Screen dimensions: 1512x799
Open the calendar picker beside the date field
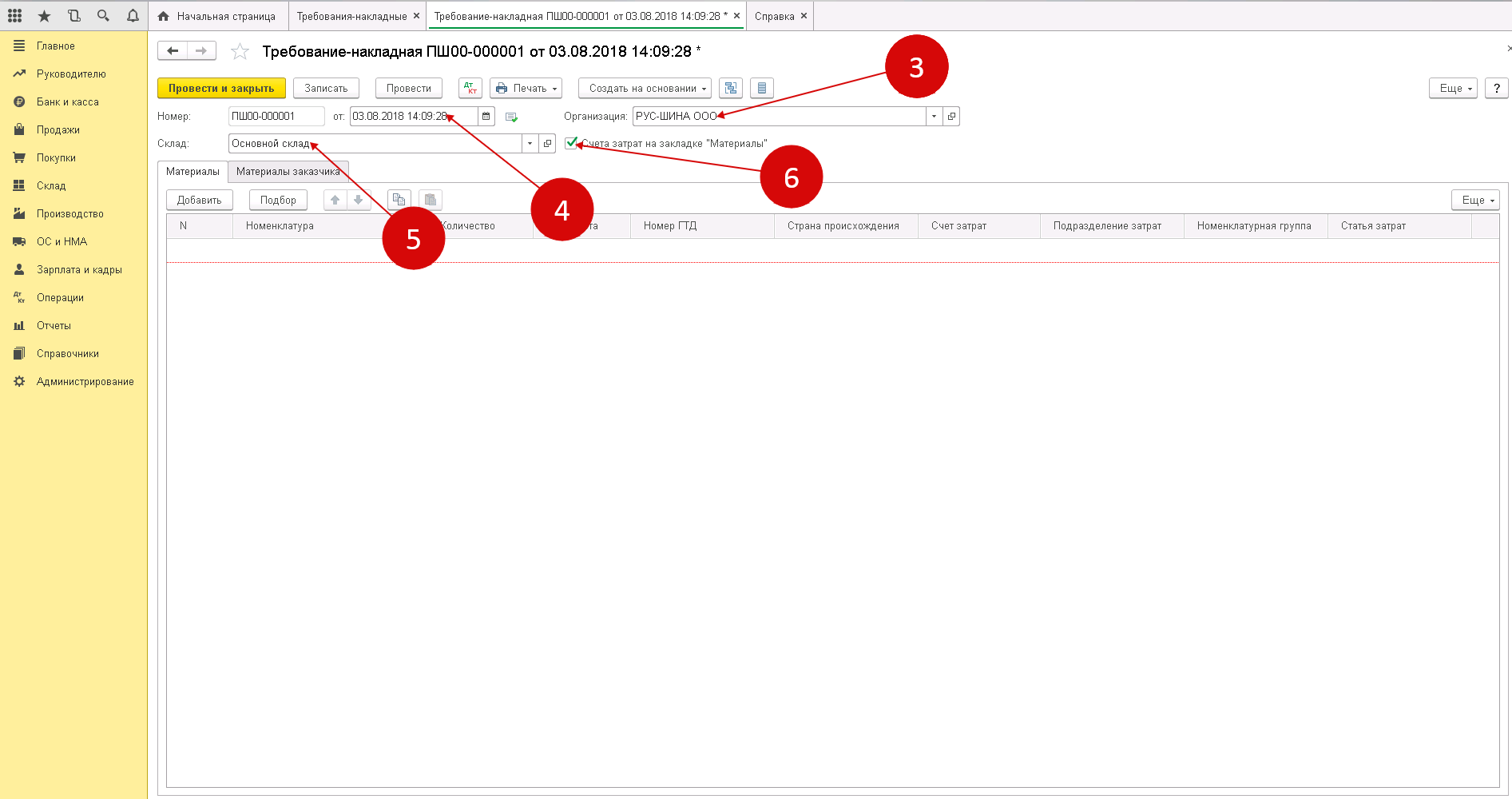pos(486,117)
